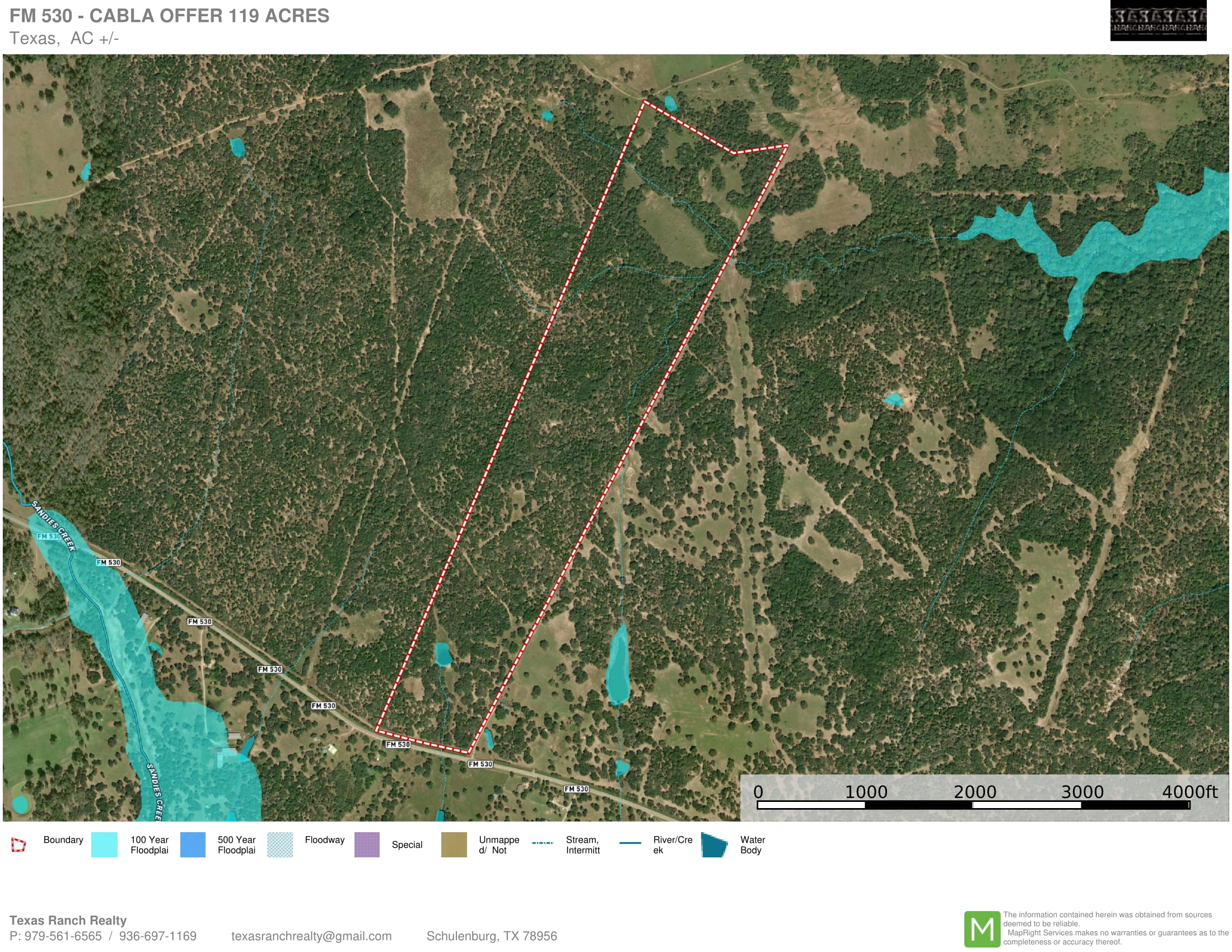Click the River/Creek solid line icon

(x=630, y=843)
